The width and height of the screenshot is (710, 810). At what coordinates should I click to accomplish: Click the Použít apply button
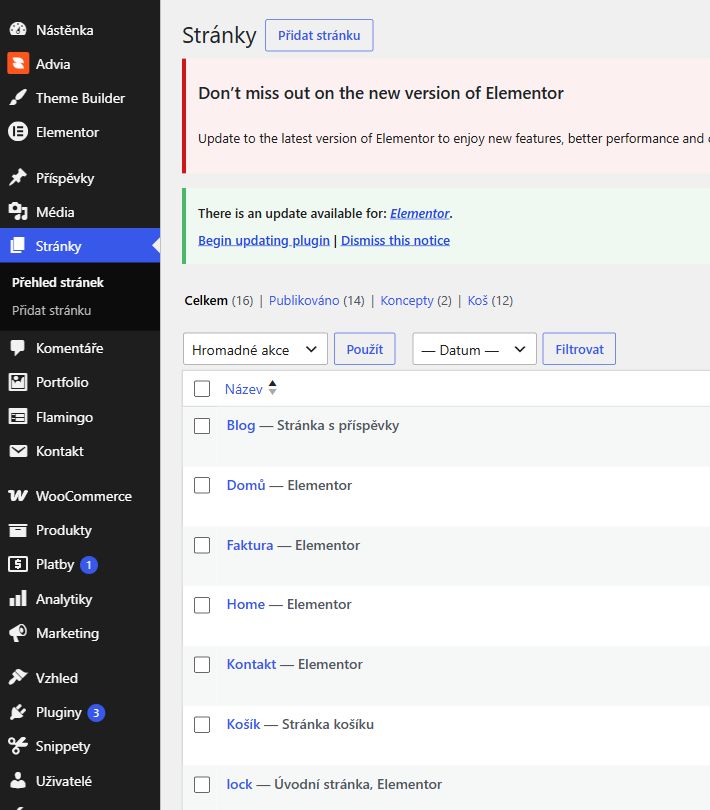[365, 349]
